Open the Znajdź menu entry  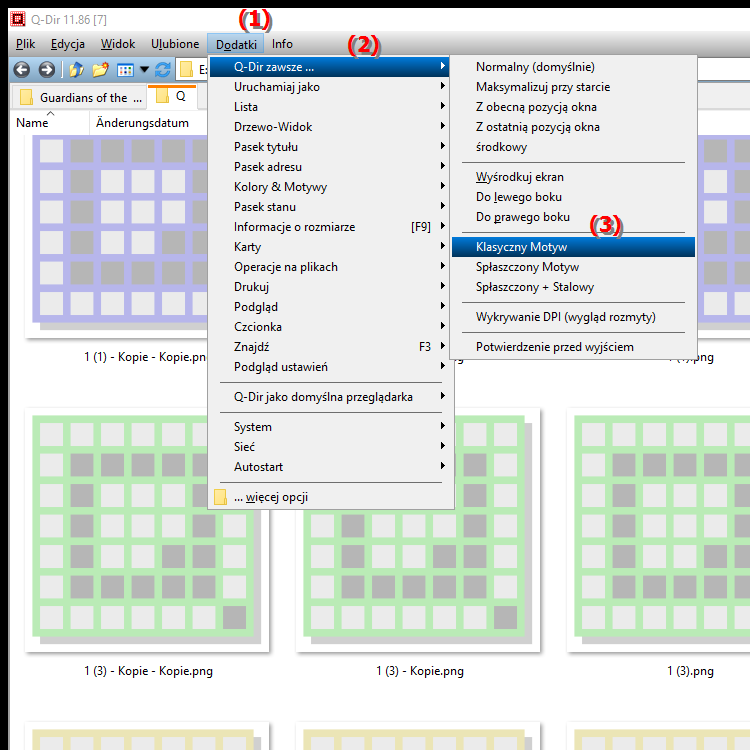click(330, 347)
